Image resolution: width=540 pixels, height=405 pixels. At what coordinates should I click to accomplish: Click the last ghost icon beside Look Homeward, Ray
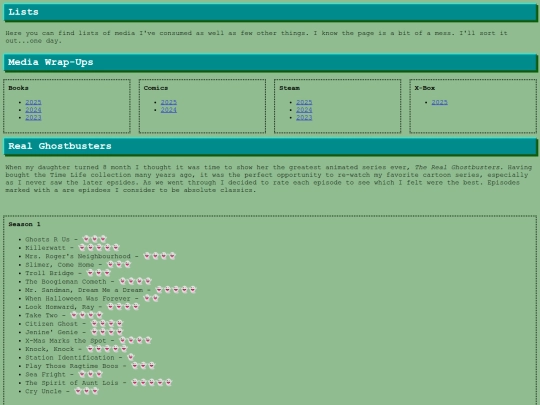coord(136,306)
